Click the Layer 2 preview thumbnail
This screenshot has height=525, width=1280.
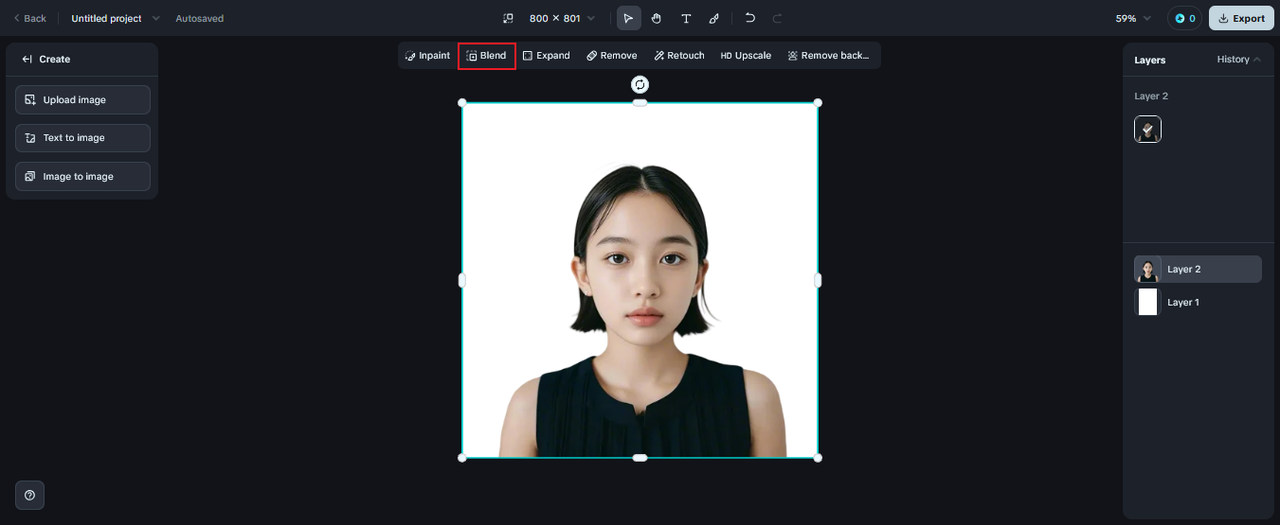1148,129
